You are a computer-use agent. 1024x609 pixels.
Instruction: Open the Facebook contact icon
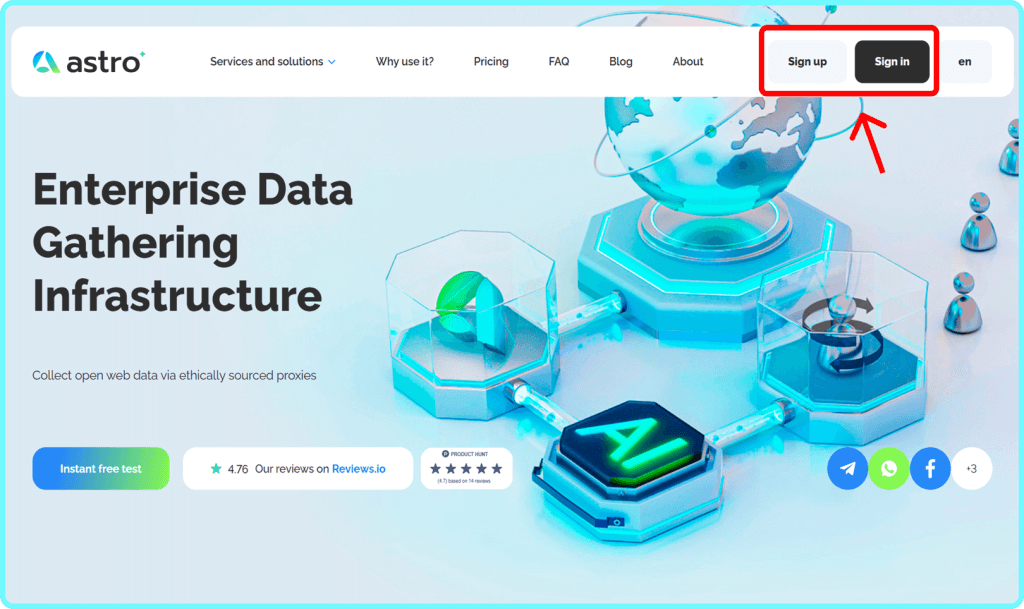tap(930, 468)
